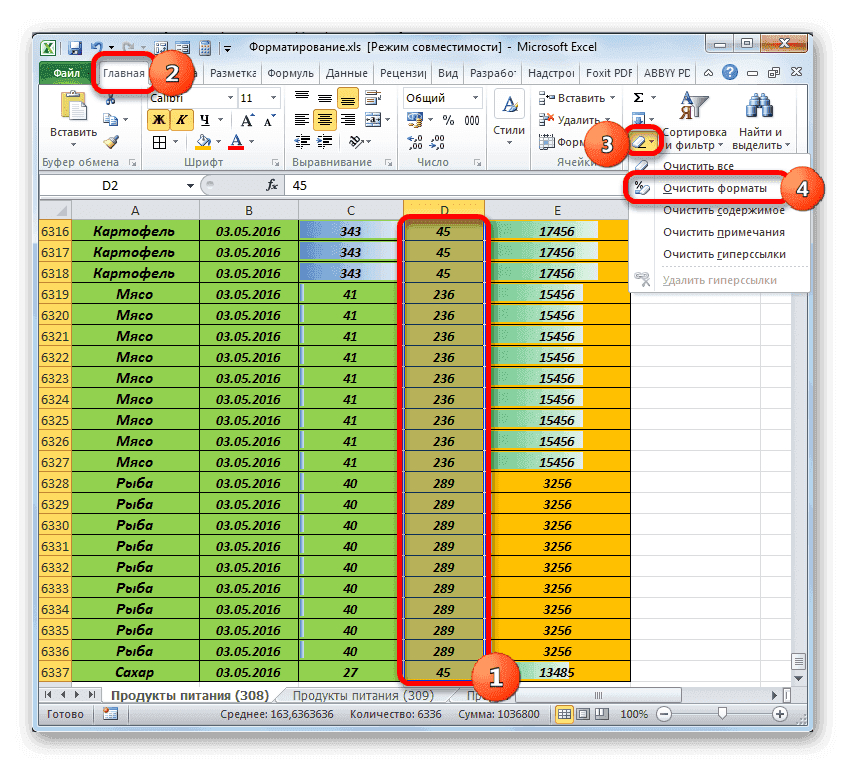845x764 pixels.
Task: Open the fill color dropdown arrow
Action: tap(217, 142)
